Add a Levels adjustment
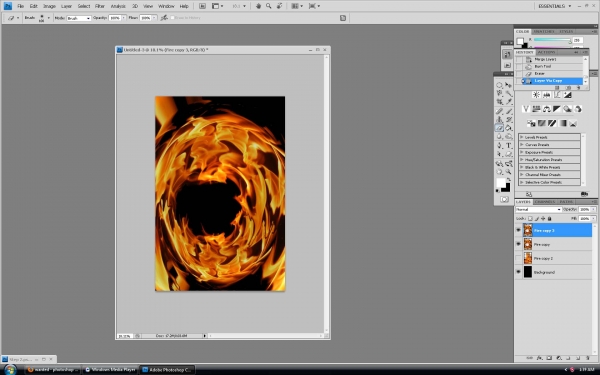This screenshot has width=600, height=375. coord(546,95)
